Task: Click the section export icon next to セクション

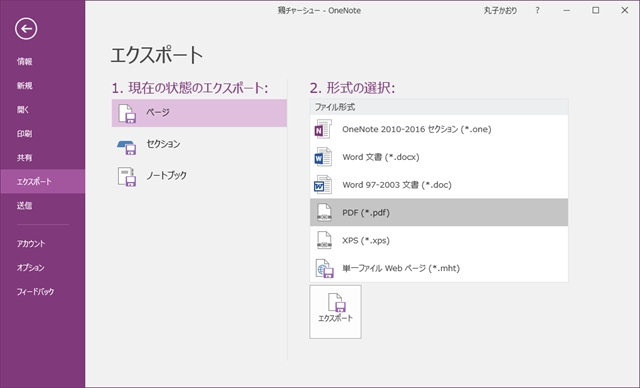Action: coord(127,147)
